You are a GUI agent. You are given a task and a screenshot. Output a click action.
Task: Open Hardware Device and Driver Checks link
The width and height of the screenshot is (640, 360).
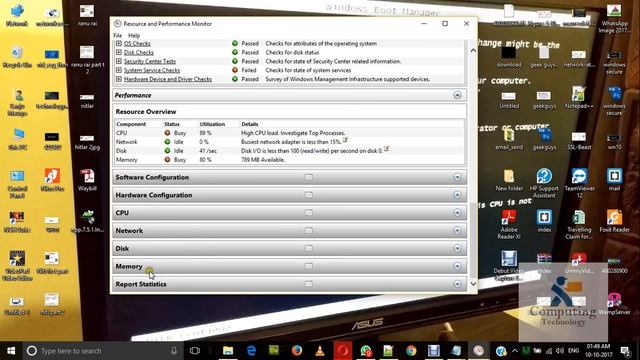[x=168, y=79]
